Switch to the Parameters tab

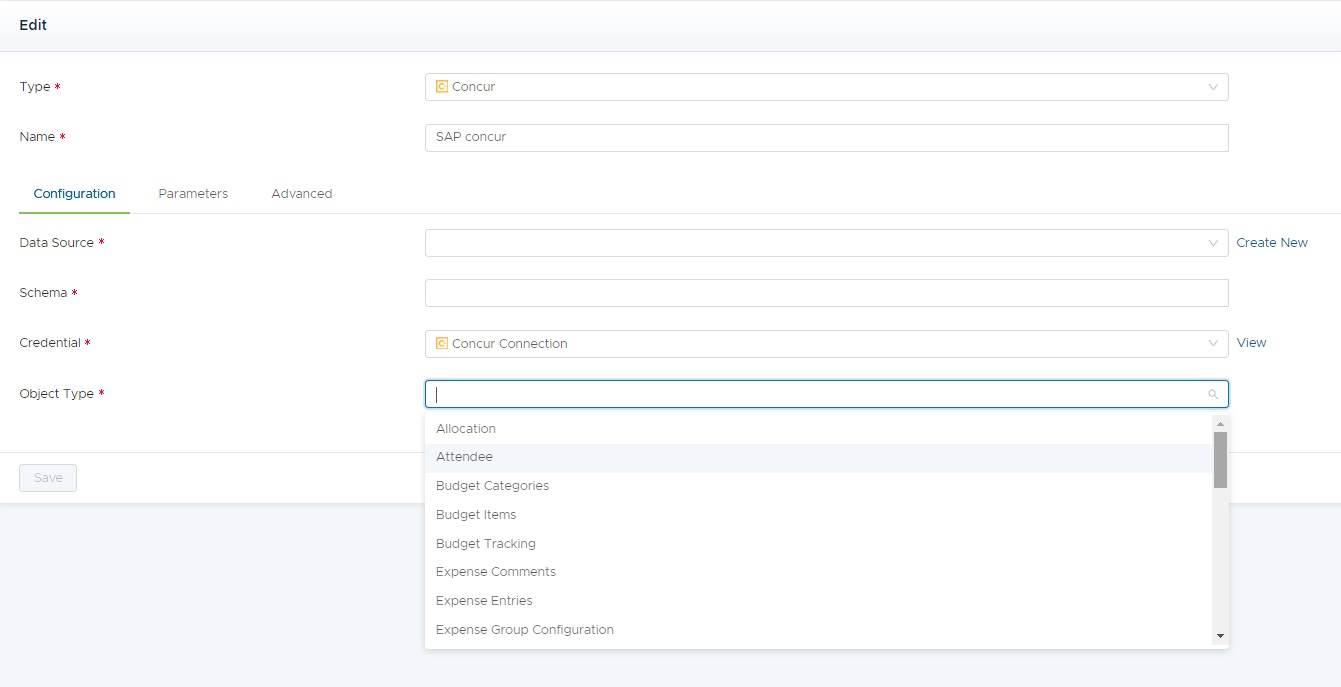point(193,194)
